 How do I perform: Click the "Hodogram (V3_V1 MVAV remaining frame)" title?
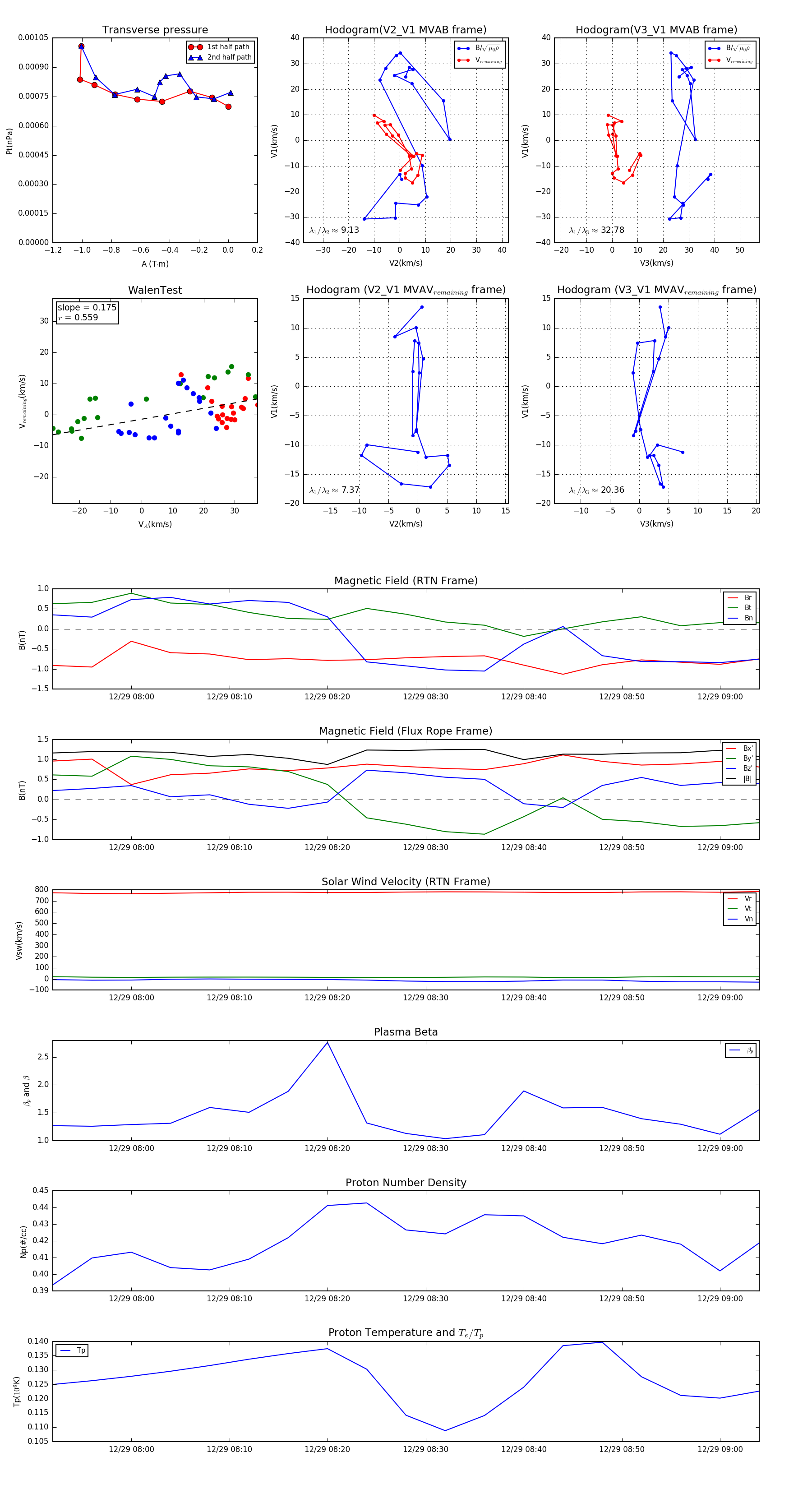click(656, 290)
